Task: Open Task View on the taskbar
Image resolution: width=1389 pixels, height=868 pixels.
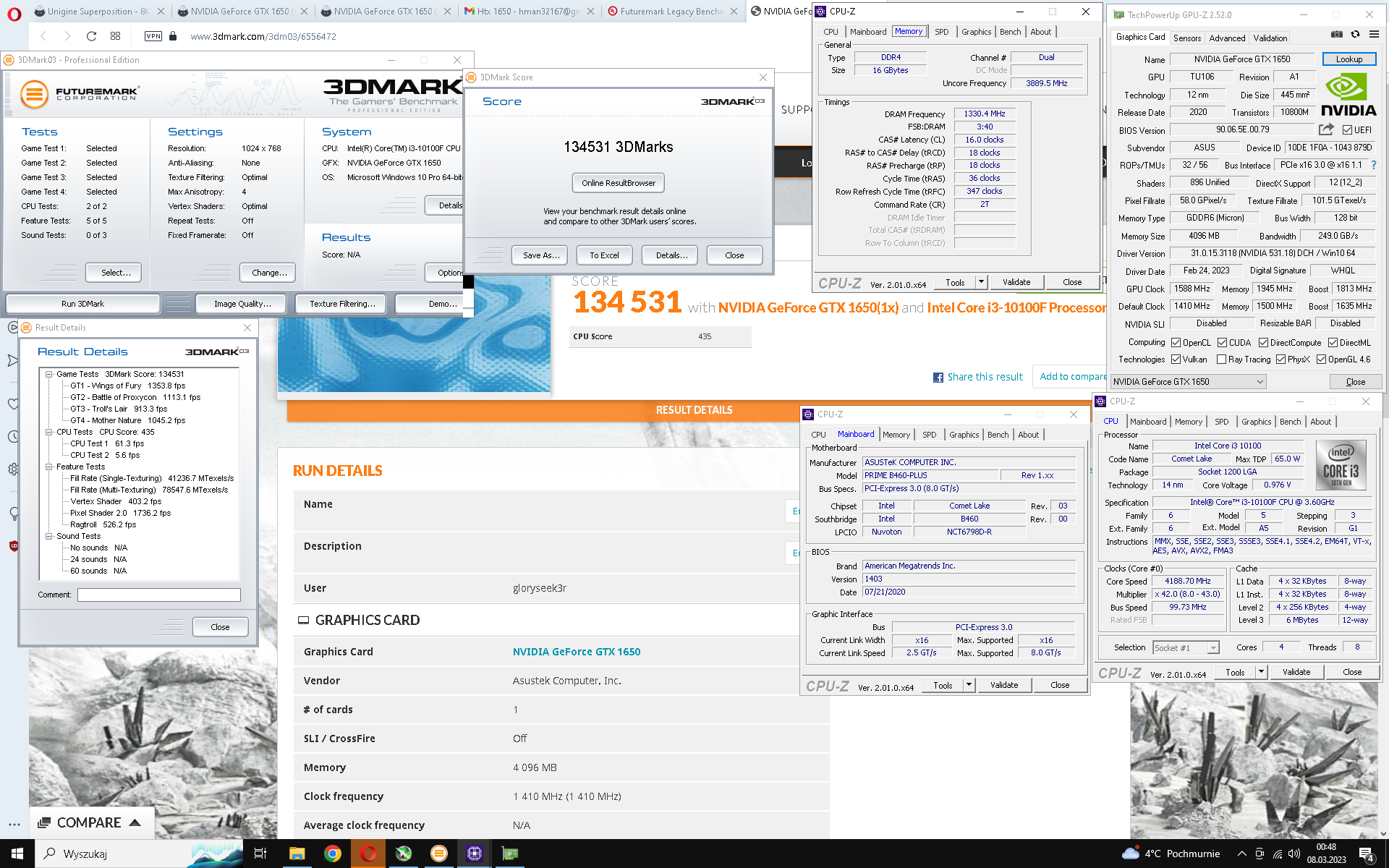Action: 260,854
